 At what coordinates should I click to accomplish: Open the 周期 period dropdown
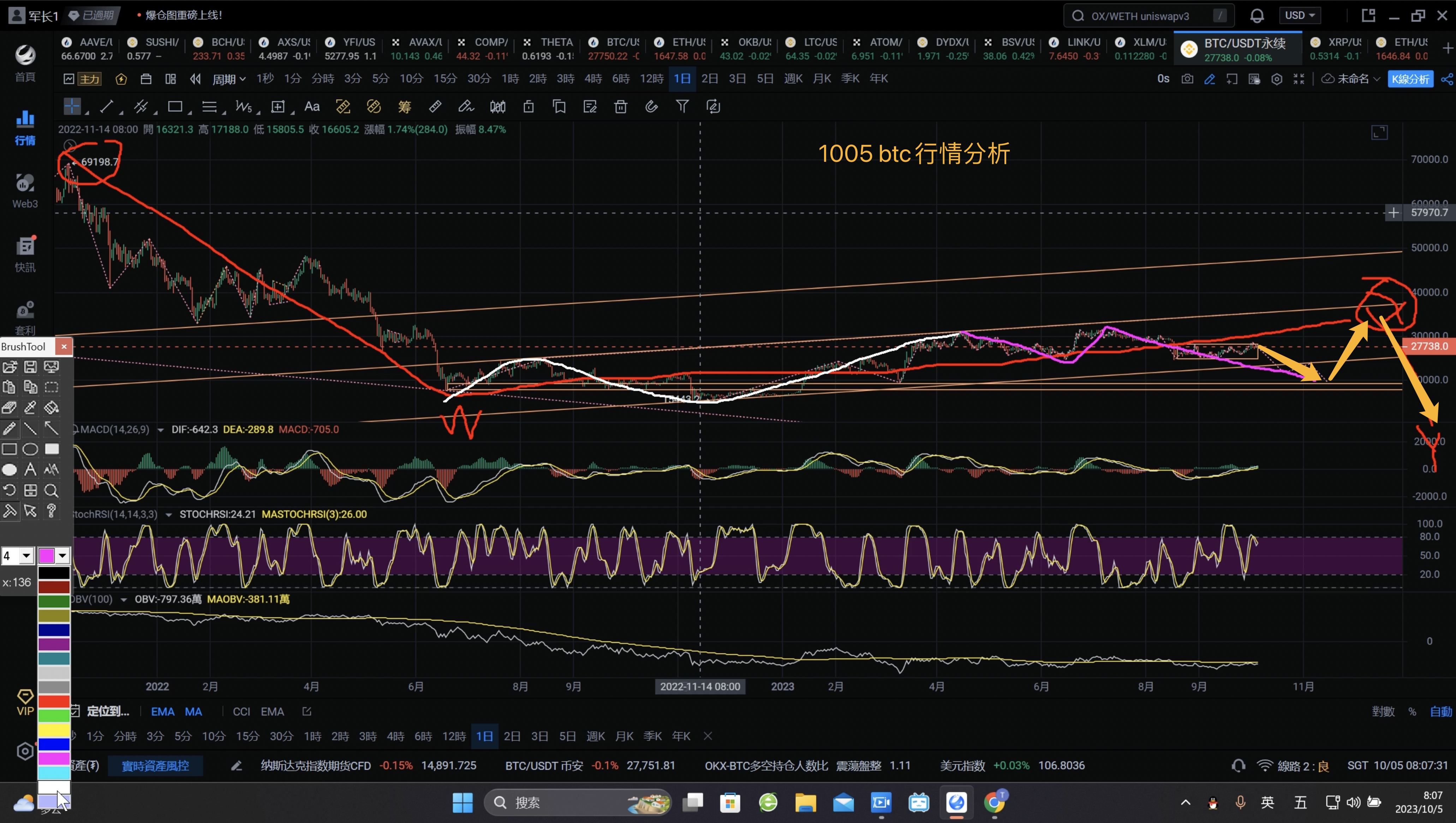pyautogui.click(x=229, y=79)
